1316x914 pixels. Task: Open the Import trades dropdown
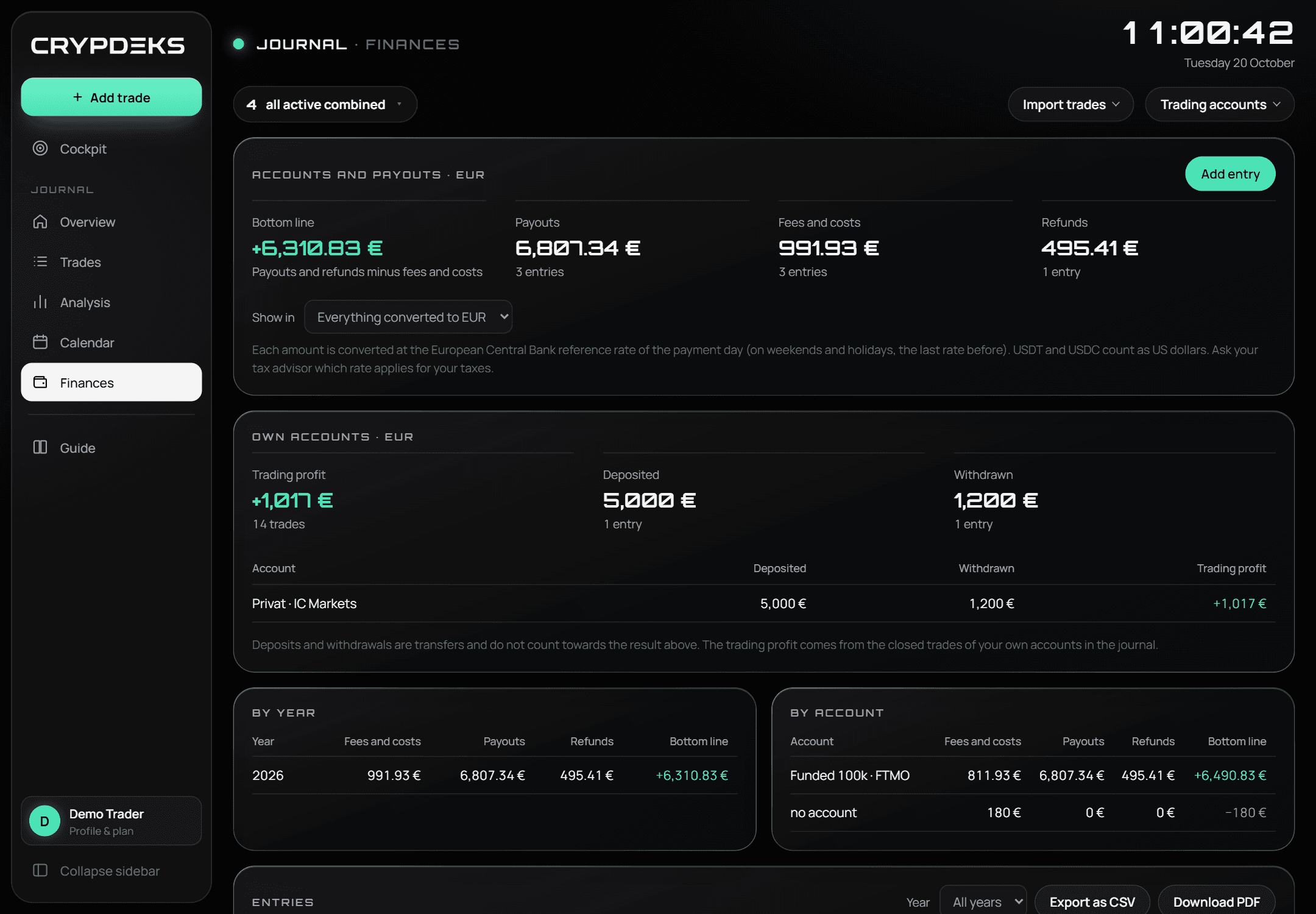[1070, 104]
